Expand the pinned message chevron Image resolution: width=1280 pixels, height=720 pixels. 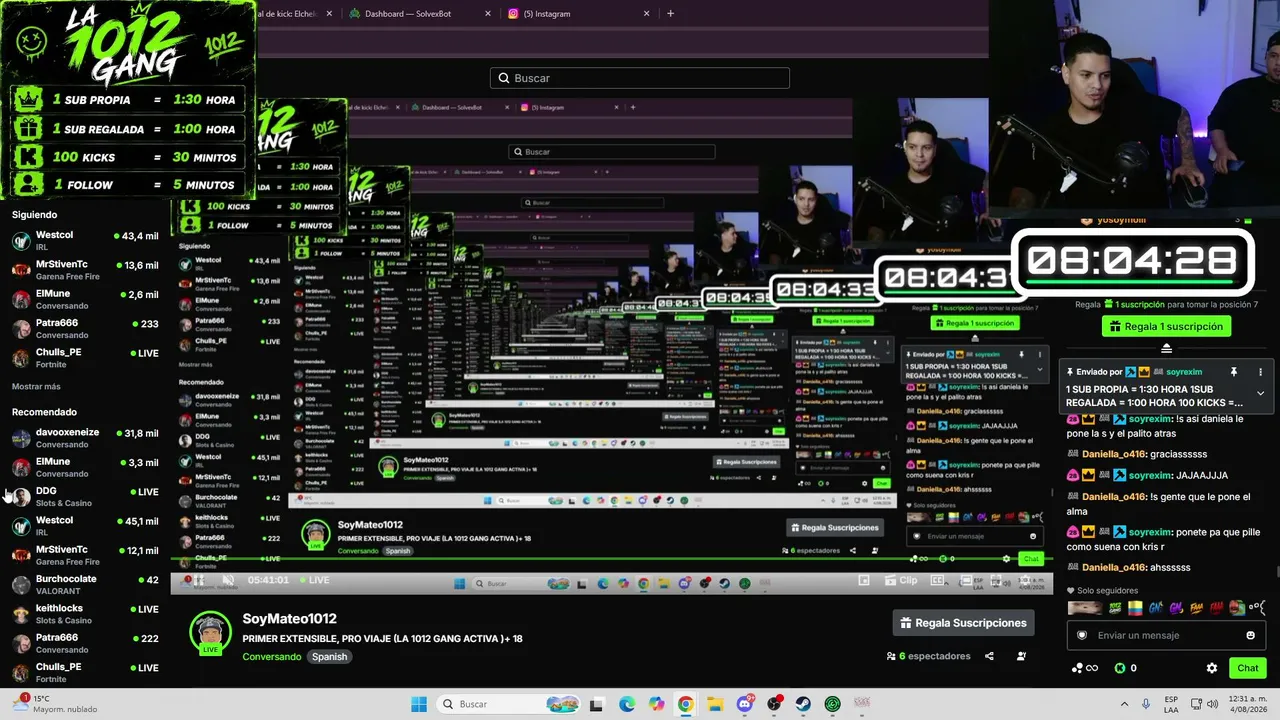[x=1260, y=393]
